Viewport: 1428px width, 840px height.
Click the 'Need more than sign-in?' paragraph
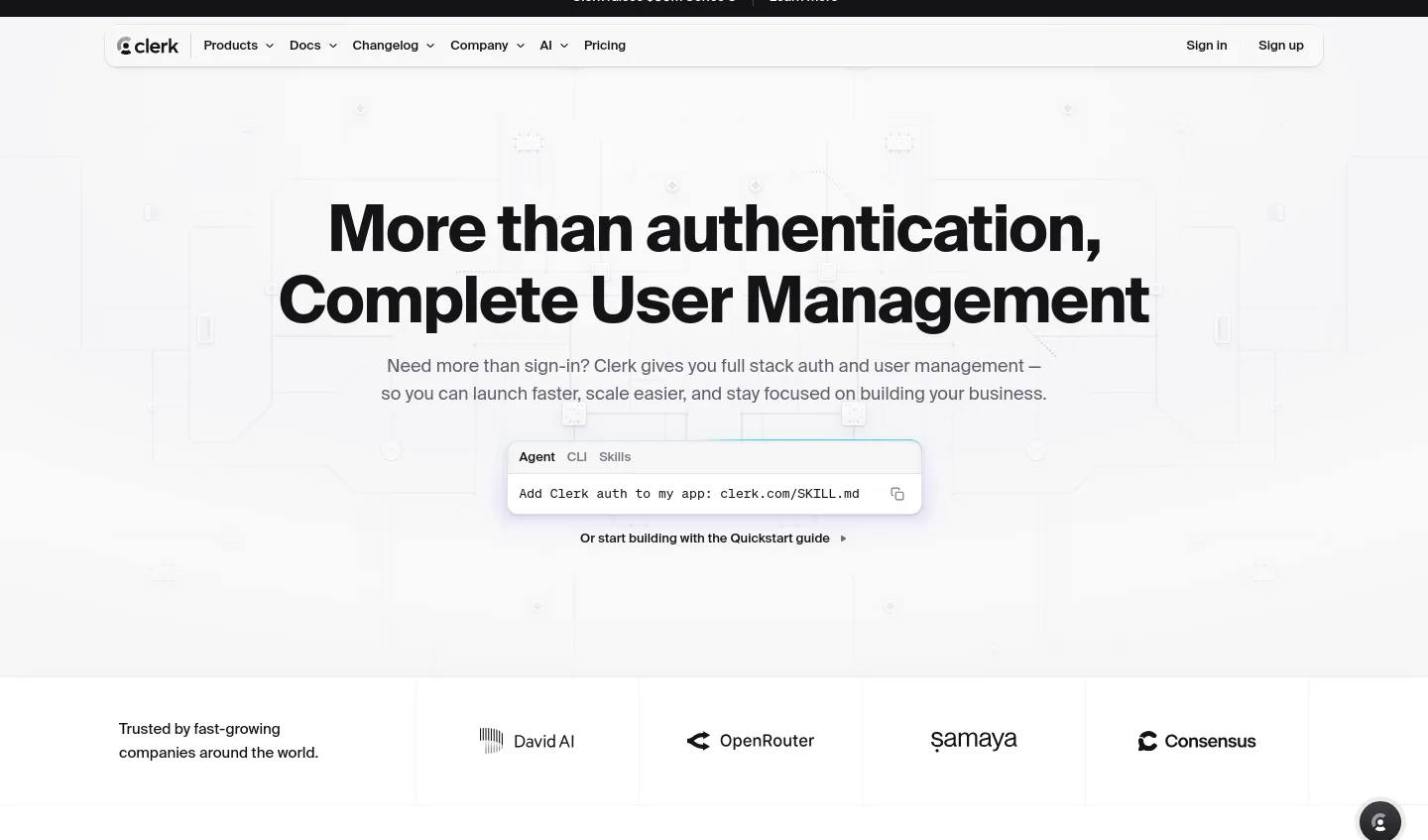(714, 380)
